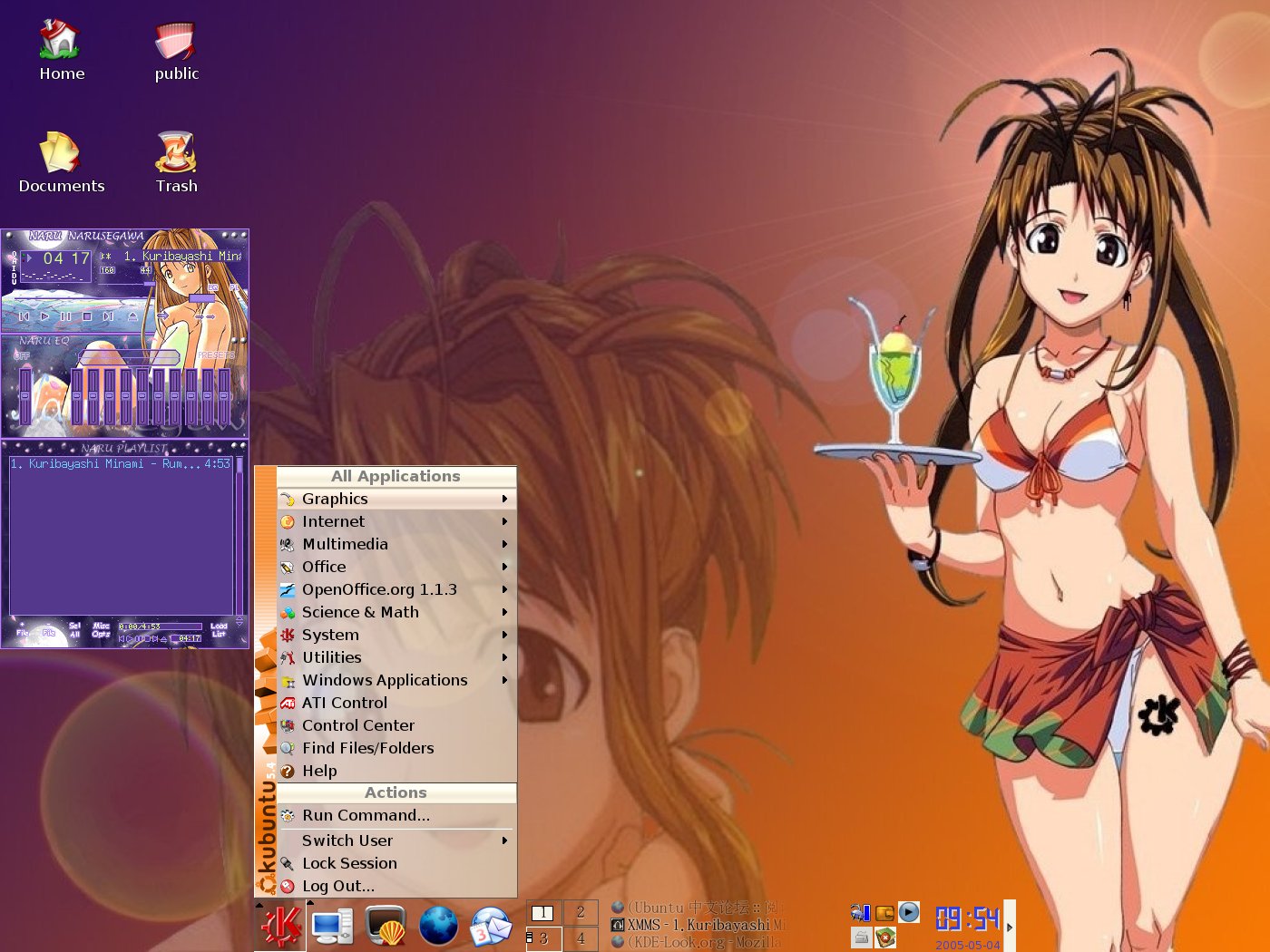This screenshot has width=1270, height=952.
Task: Expand the Science & Math submenu arrow
Action: pos(505,612)
